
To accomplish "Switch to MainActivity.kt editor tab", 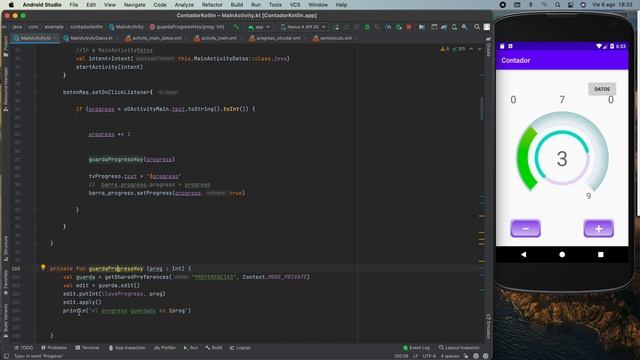I will point(35,38).
